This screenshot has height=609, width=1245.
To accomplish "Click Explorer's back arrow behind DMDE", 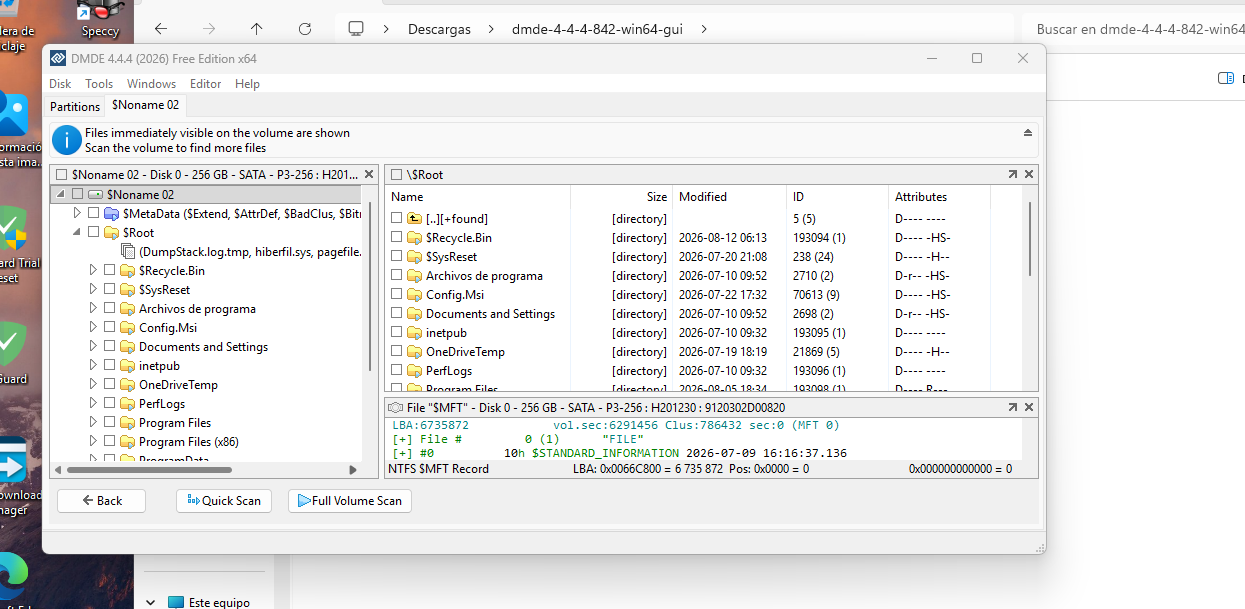I will tap(161, 29).
